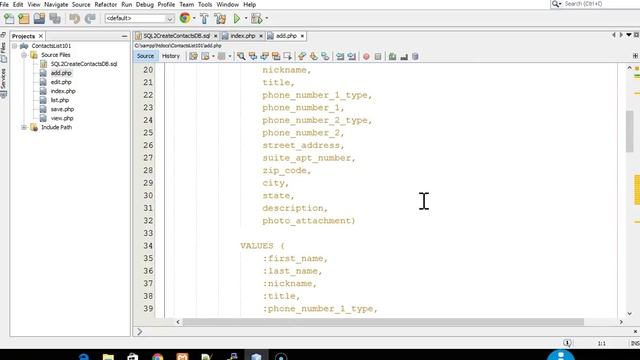The height and width of the screenshot is (360, 640).
Task: Switch to Source view of add.php
Action: pyautogui.click(x=145, y=56)
